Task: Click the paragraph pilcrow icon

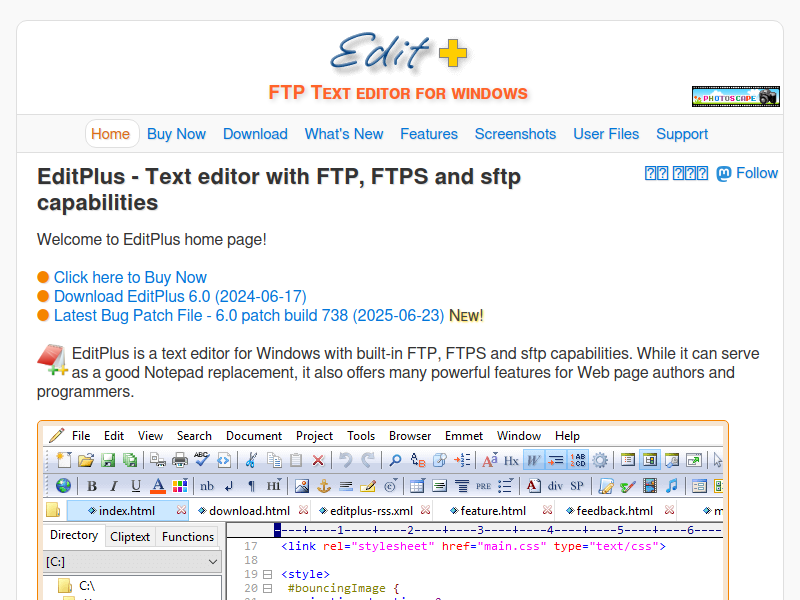Action: pos(251,486)
